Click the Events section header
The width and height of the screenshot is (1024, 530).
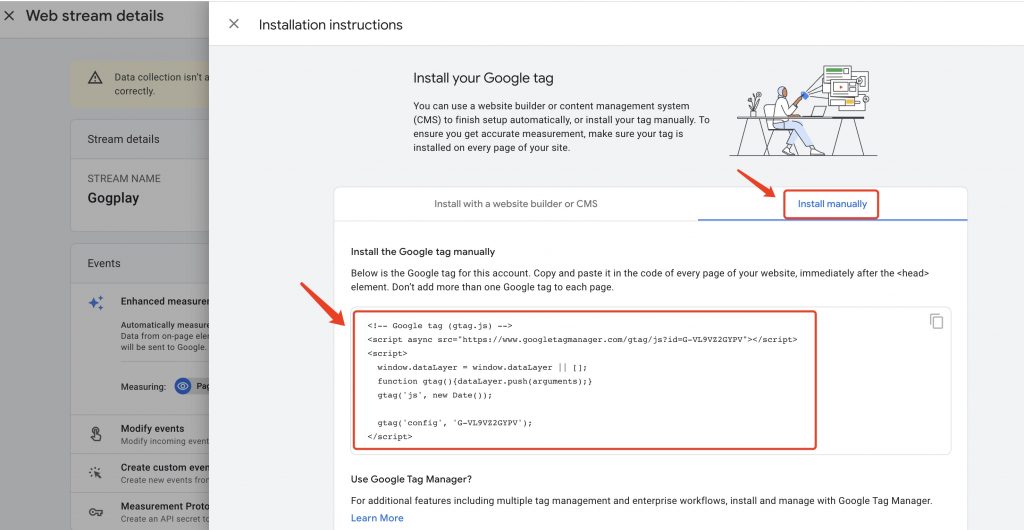[104, 263]
